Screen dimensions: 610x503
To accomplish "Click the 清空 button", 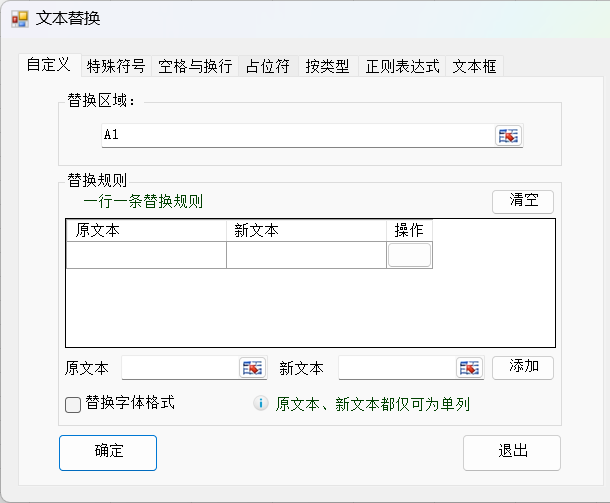I will click(x=522, y=201).
